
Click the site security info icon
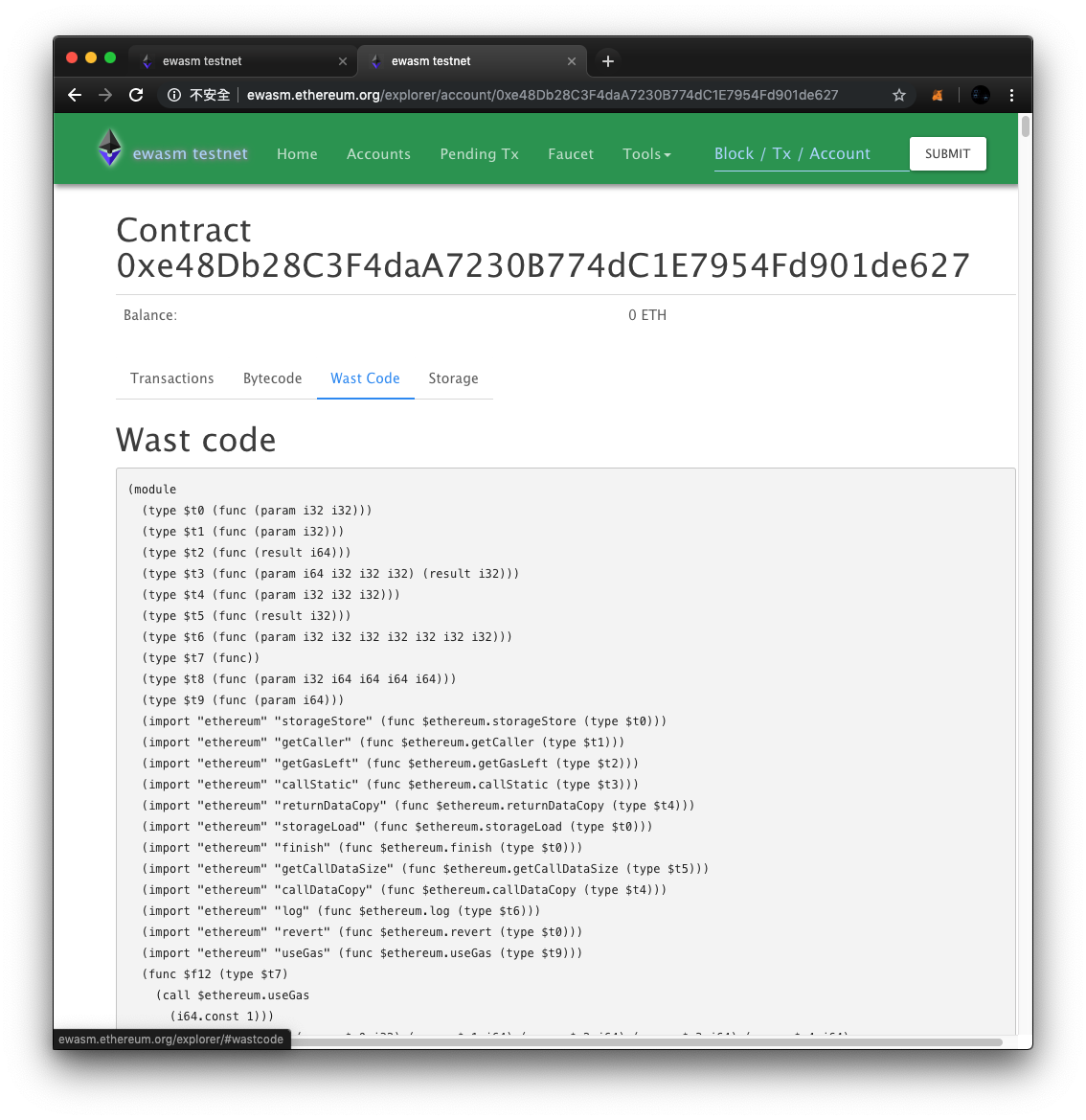[x=174, y=95]
